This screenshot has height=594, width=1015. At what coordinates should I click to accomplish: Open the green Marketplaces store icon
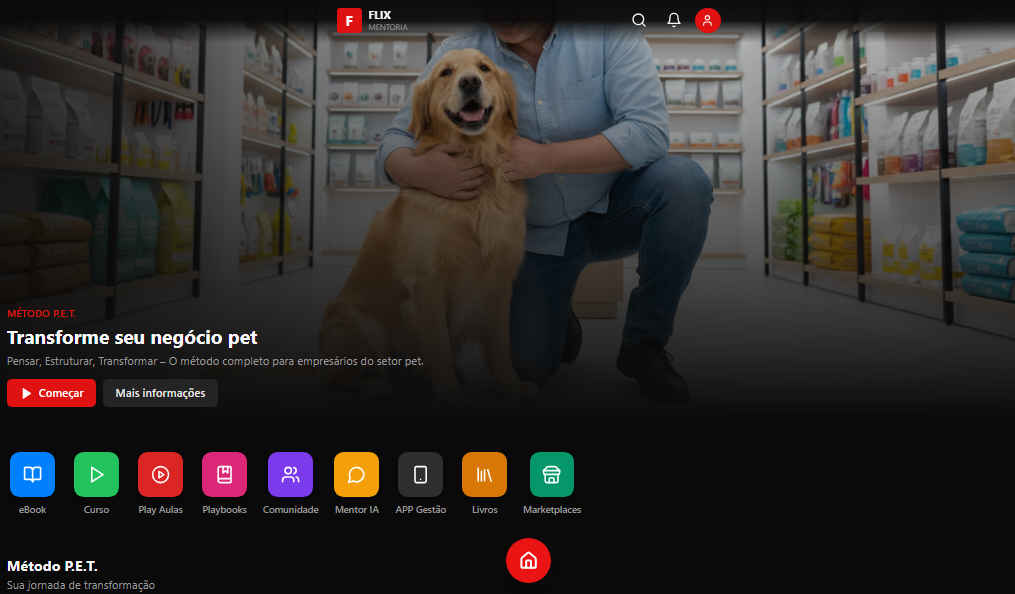[552, 474]
